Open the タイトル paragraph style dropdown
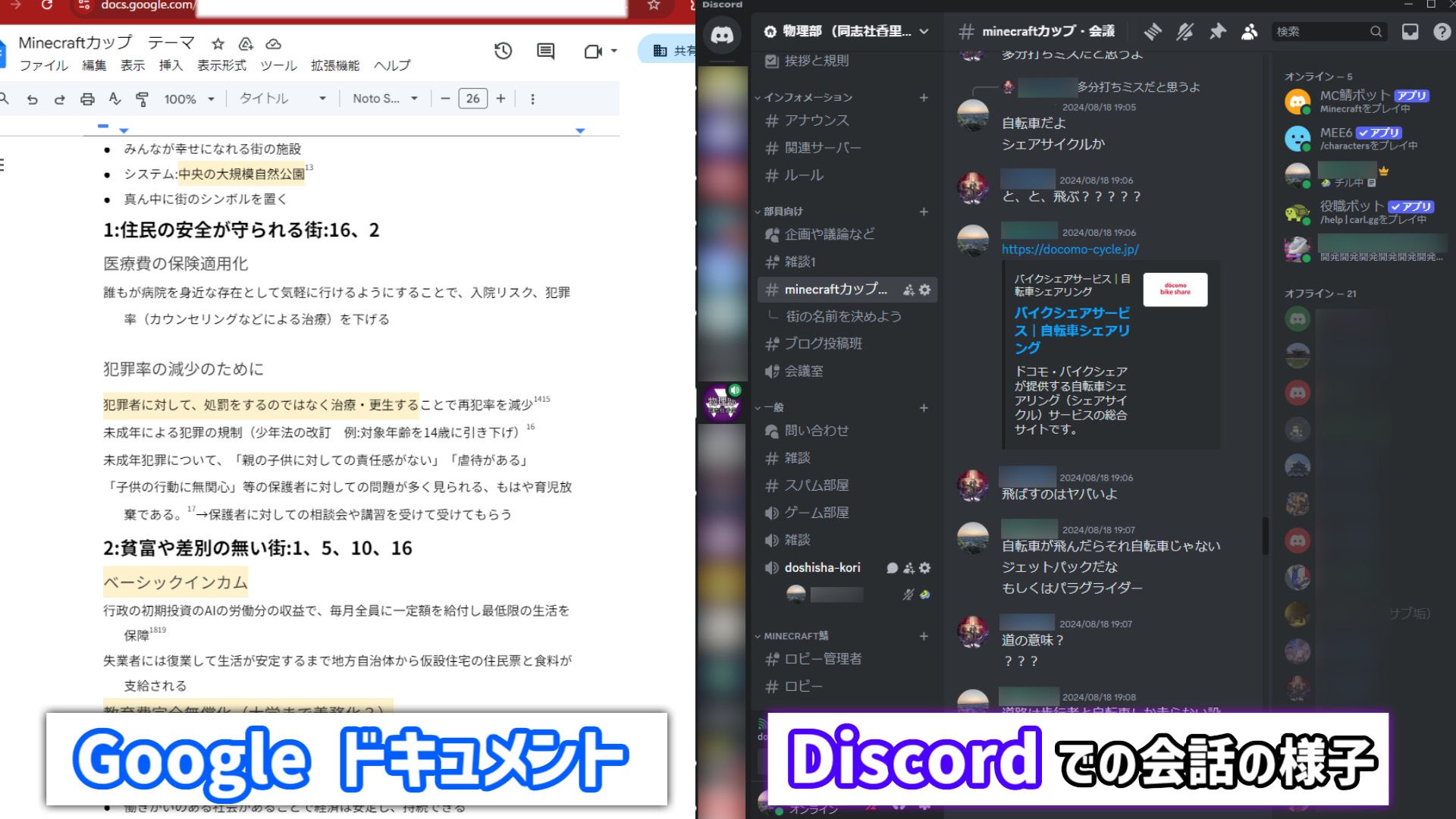This screenshot has height=819, width=1456. 283,99
